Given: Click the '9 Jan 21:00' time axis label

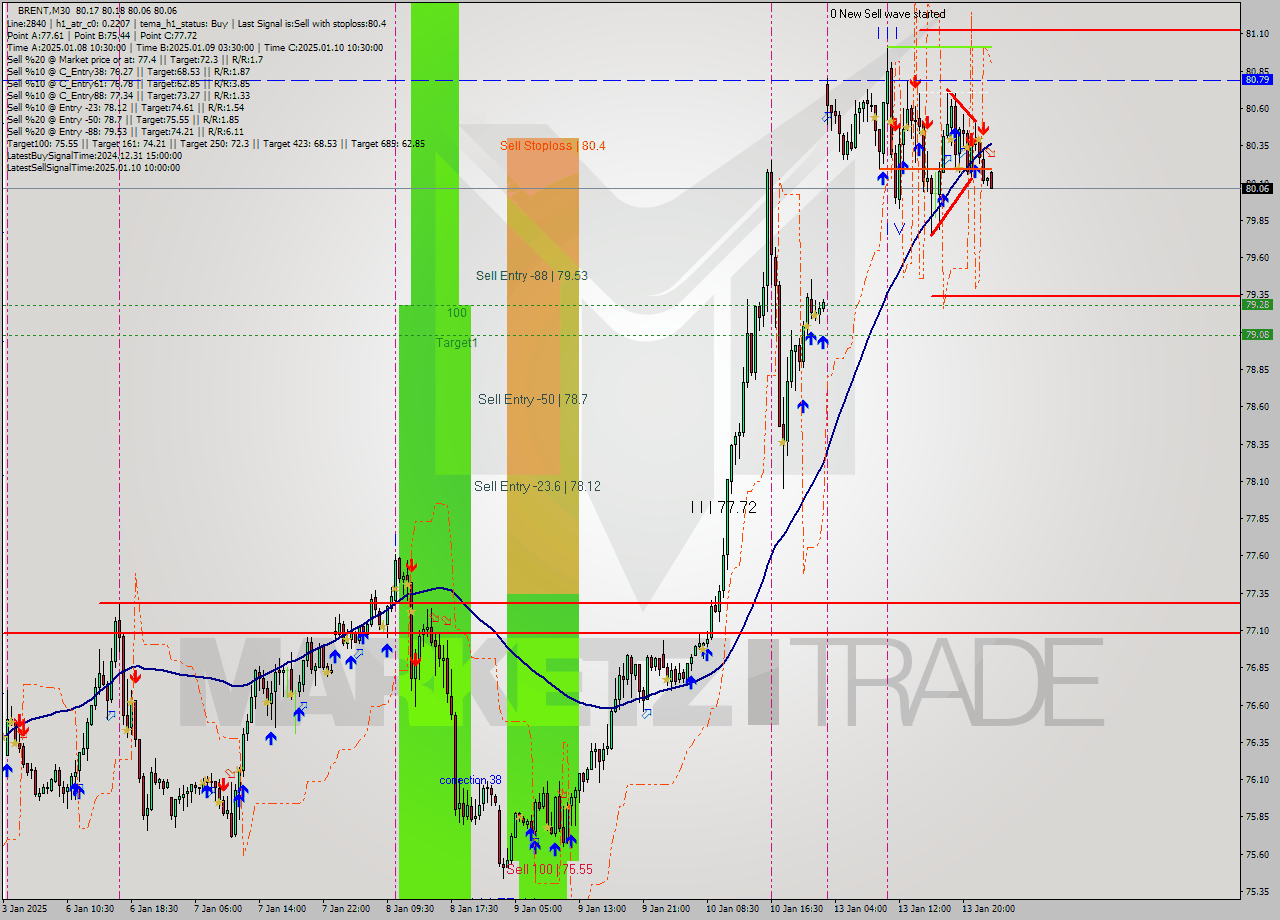Looking at the screenshot, I should click(666, 909).
